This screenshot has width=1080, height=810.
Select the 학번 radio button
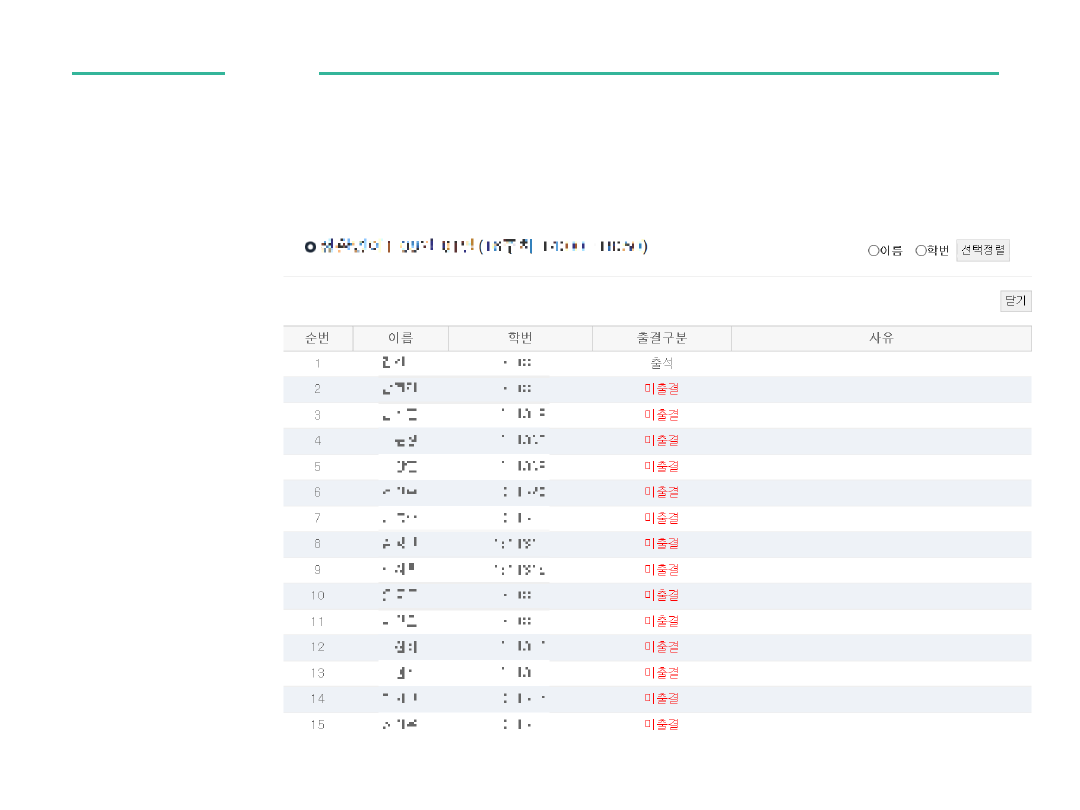tap(921, 250)
